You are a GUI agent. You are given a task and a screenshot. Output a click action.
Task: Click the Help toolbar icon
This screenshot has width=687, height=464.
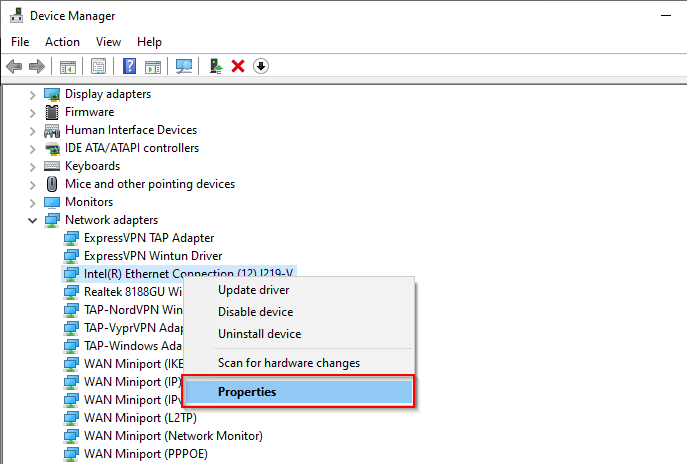(129, 66)
